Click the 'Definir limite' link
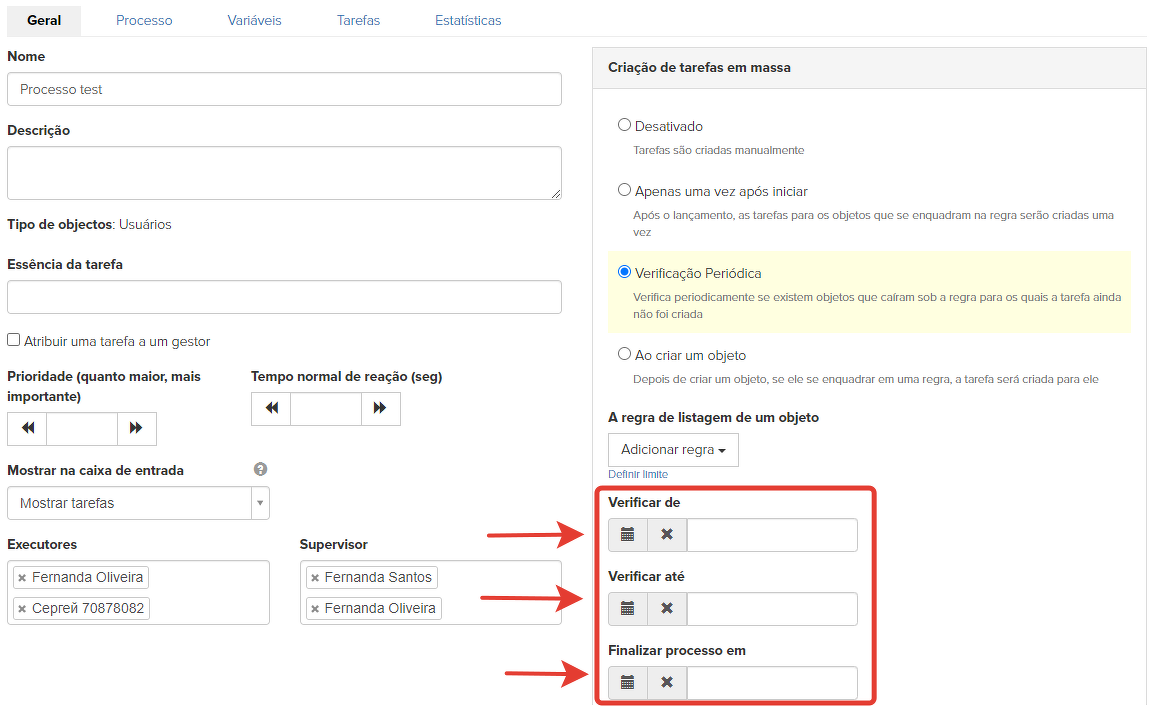The width and height of the screenshot is (1149, 706). coord(638,474)
